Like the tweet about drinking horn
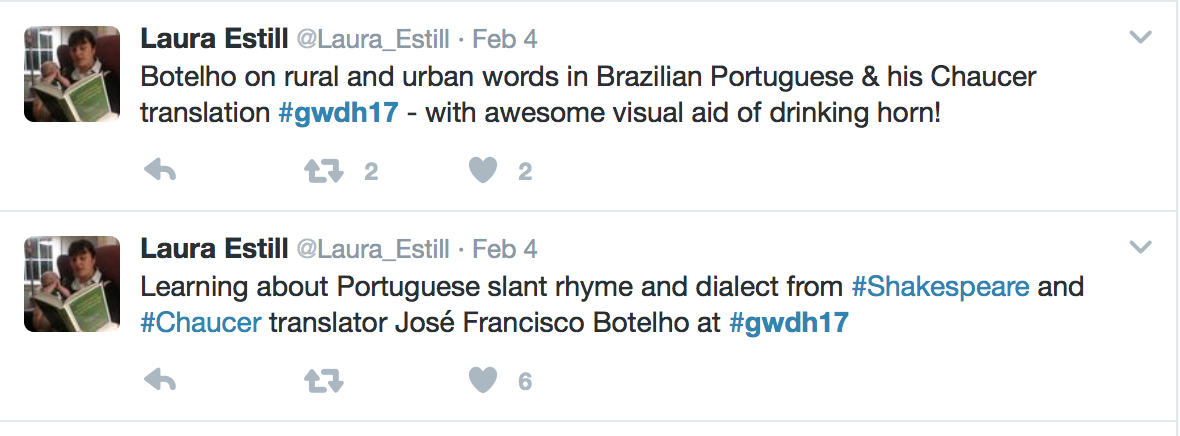Screen dimensions: 1180x436 pos(483,171)
